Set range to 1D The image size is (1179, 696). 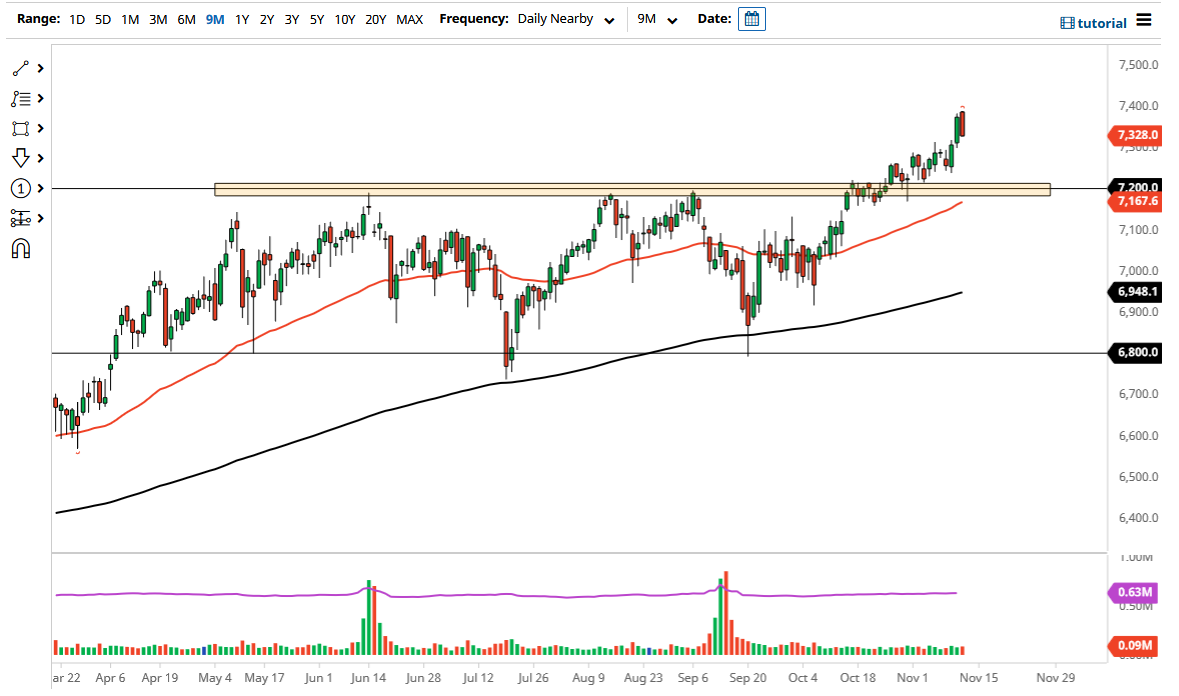point(77,20)
